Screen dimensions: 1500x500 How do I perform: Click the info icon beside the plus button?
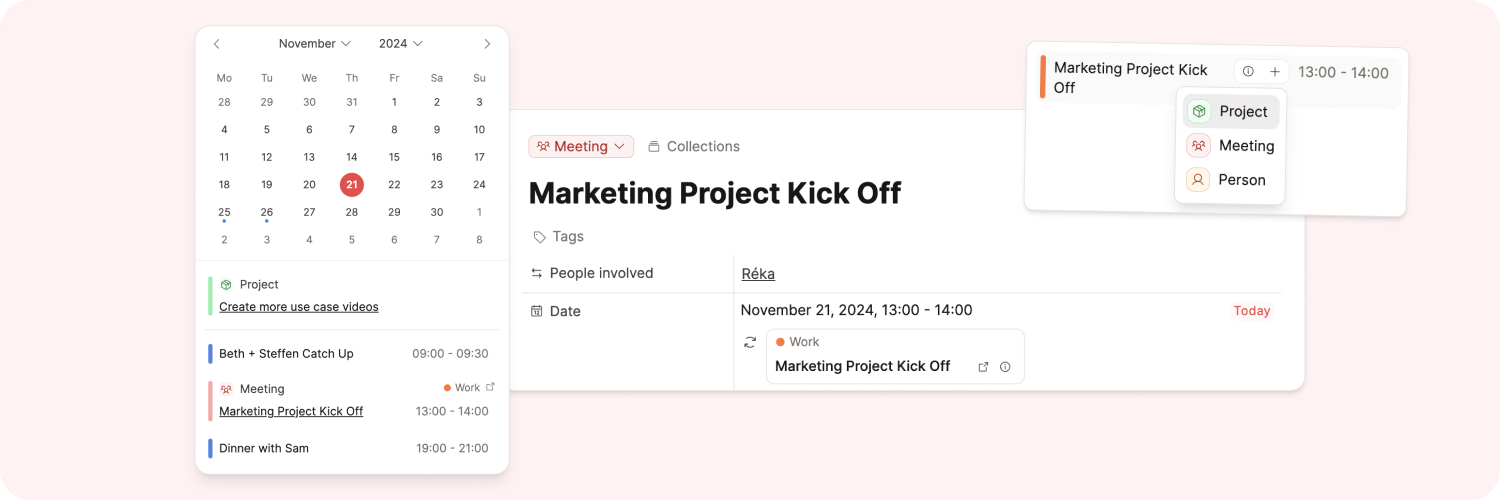1248,71
